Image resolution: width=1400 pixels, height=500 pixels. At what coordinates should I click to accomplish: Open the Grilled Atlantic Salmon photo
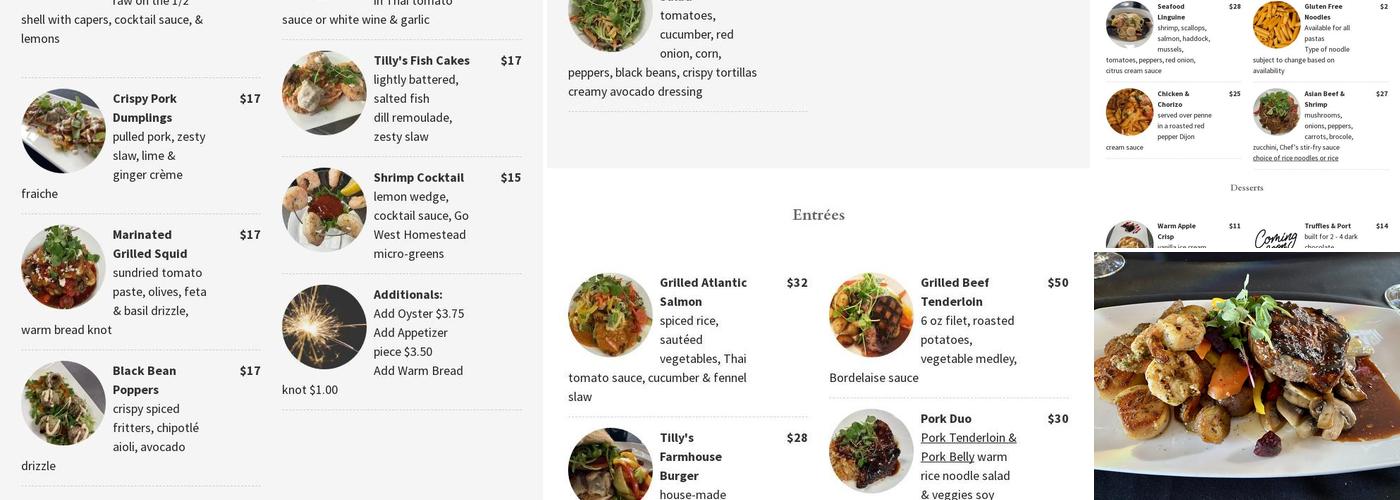pos(610,315)
